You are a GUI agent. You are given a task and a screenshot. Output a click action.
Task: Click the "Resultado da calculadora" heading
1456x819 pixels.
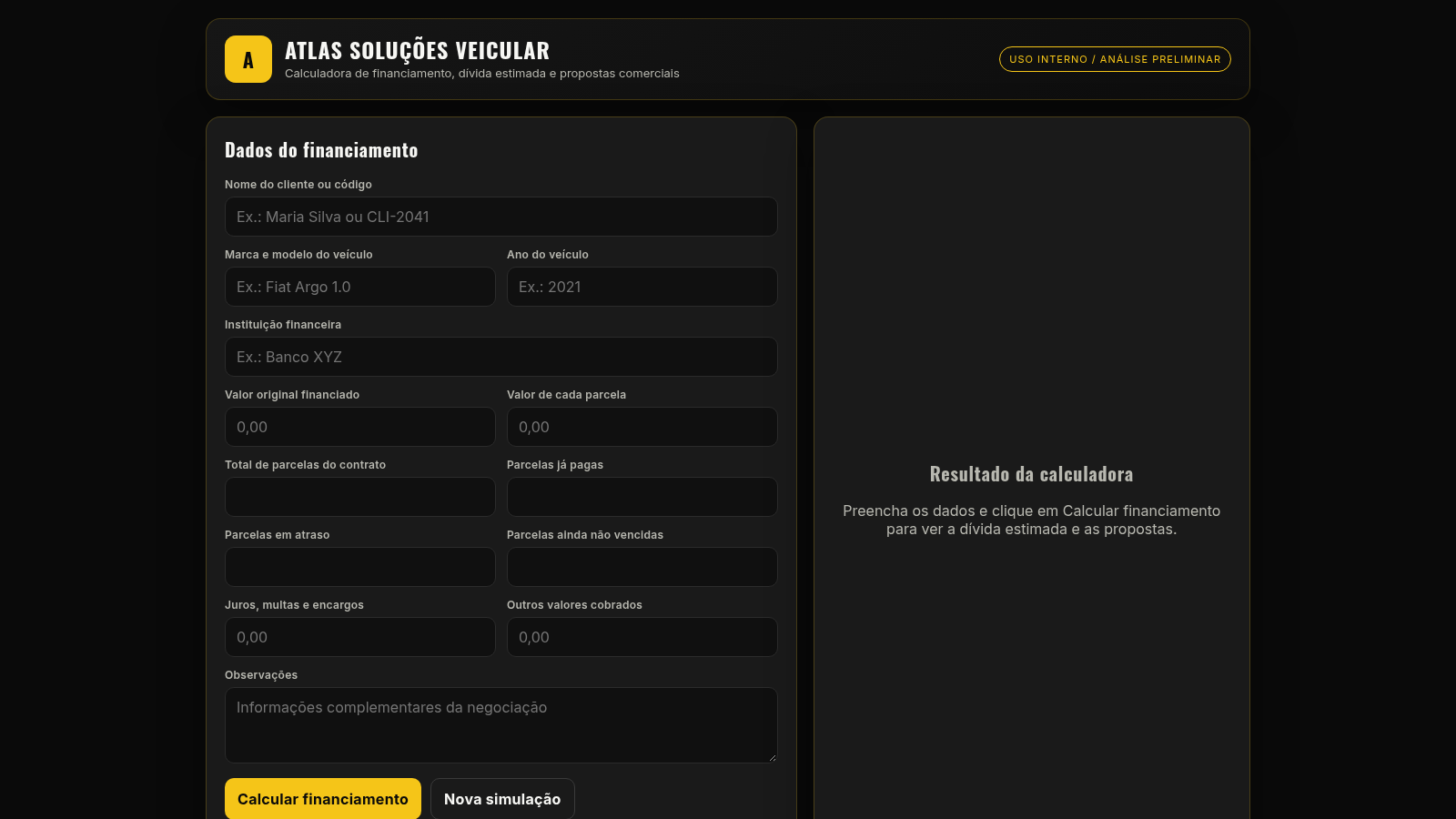(1032, 474)
